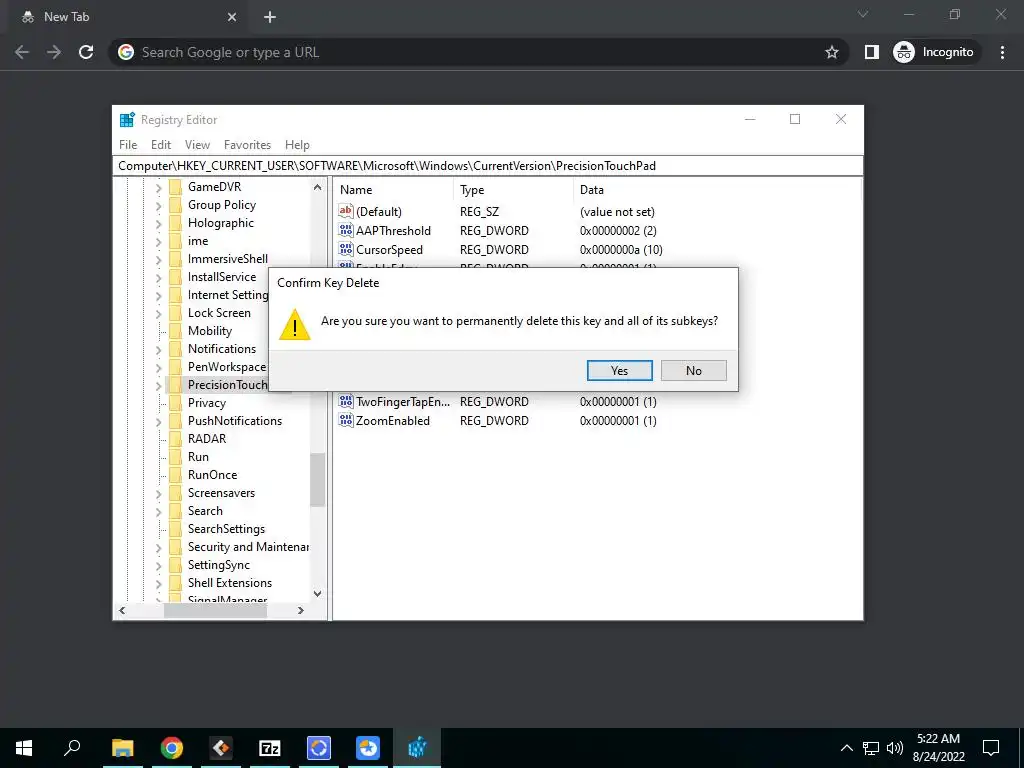Viewport: 1024px width, 768px height.
Task: Expand the GameDVR key
Action: coord(158,187)
